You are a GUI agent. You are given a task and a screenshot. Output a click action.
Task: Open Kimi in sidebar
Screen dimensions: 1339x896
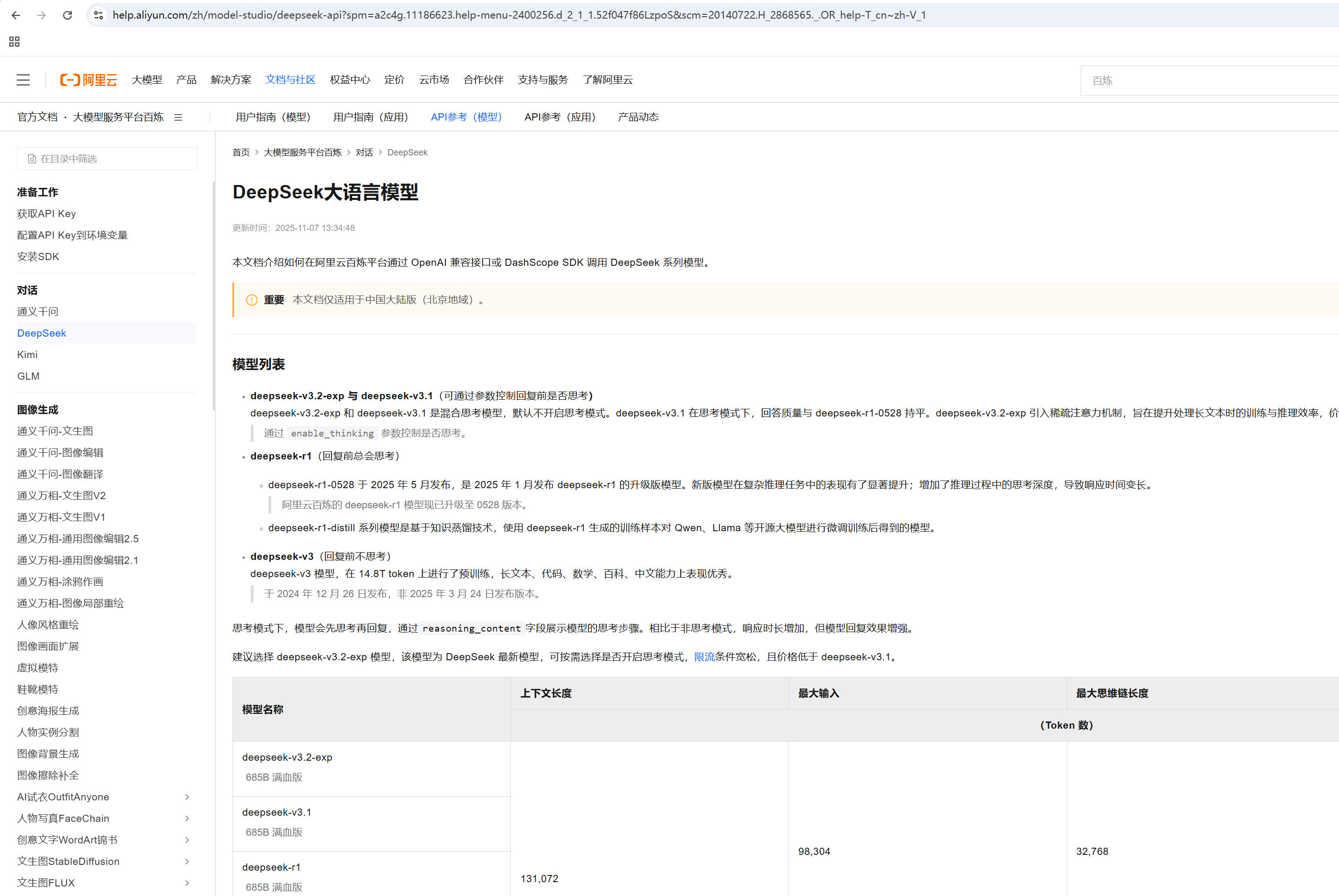27,355
